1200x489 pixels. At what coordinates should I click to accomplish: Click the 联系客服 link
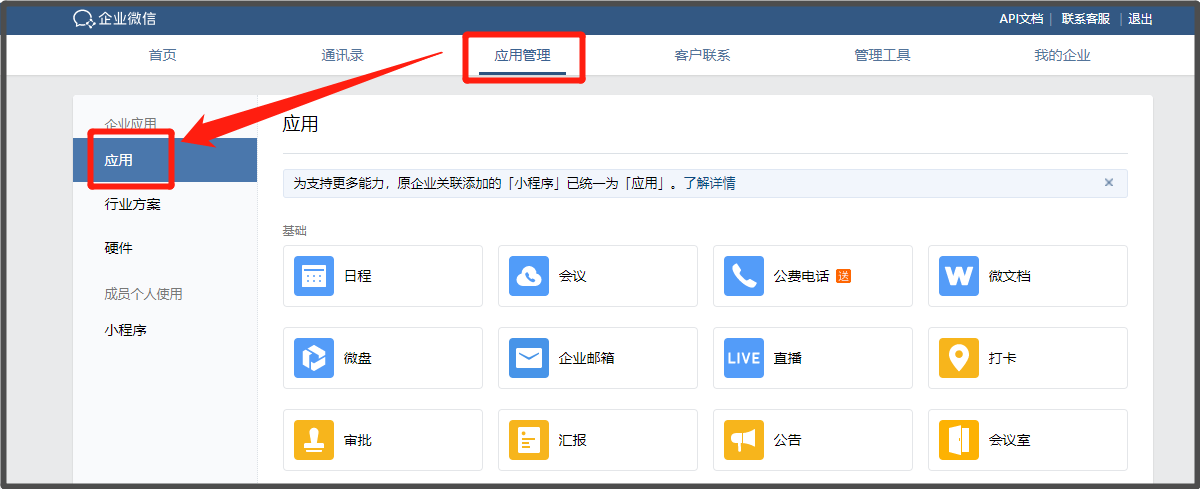click(x=1087, y=18)
